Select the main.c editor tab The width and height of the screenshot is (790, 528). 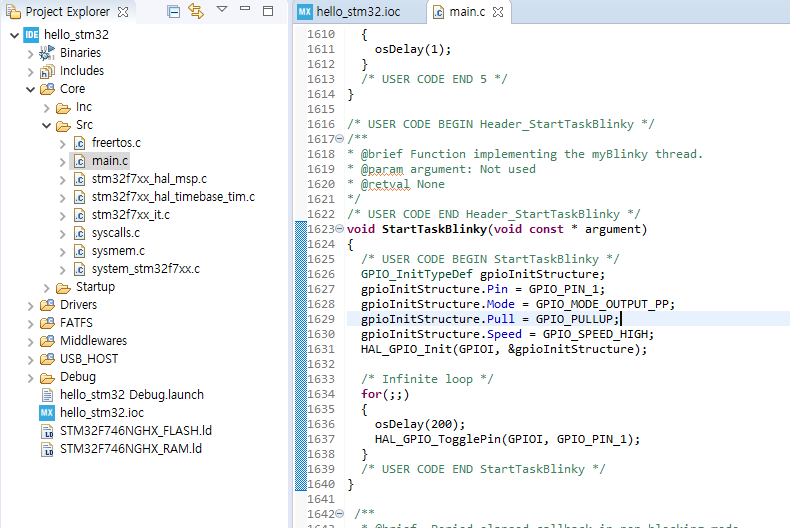[x=469, y=12]
